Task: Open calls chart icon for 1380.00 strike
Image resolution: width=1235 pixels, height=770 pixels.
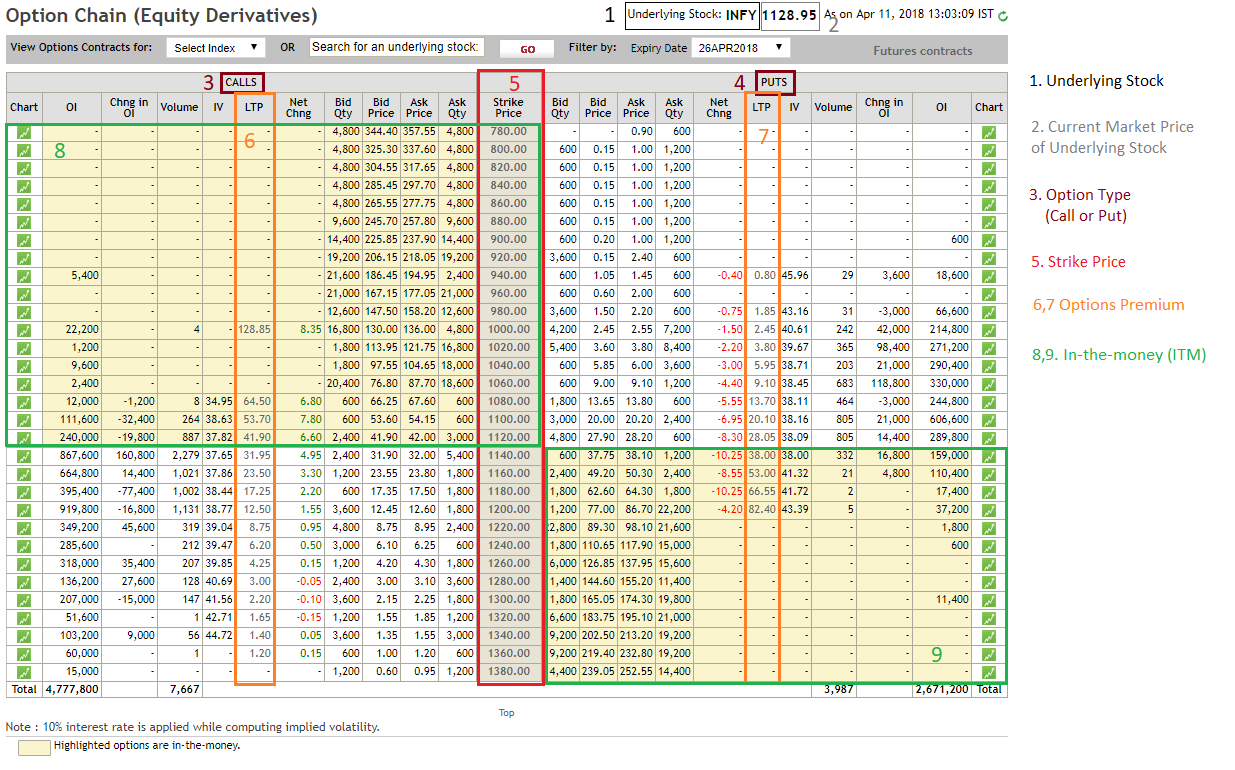Action: pyautogui.click(x=24, y=672)
